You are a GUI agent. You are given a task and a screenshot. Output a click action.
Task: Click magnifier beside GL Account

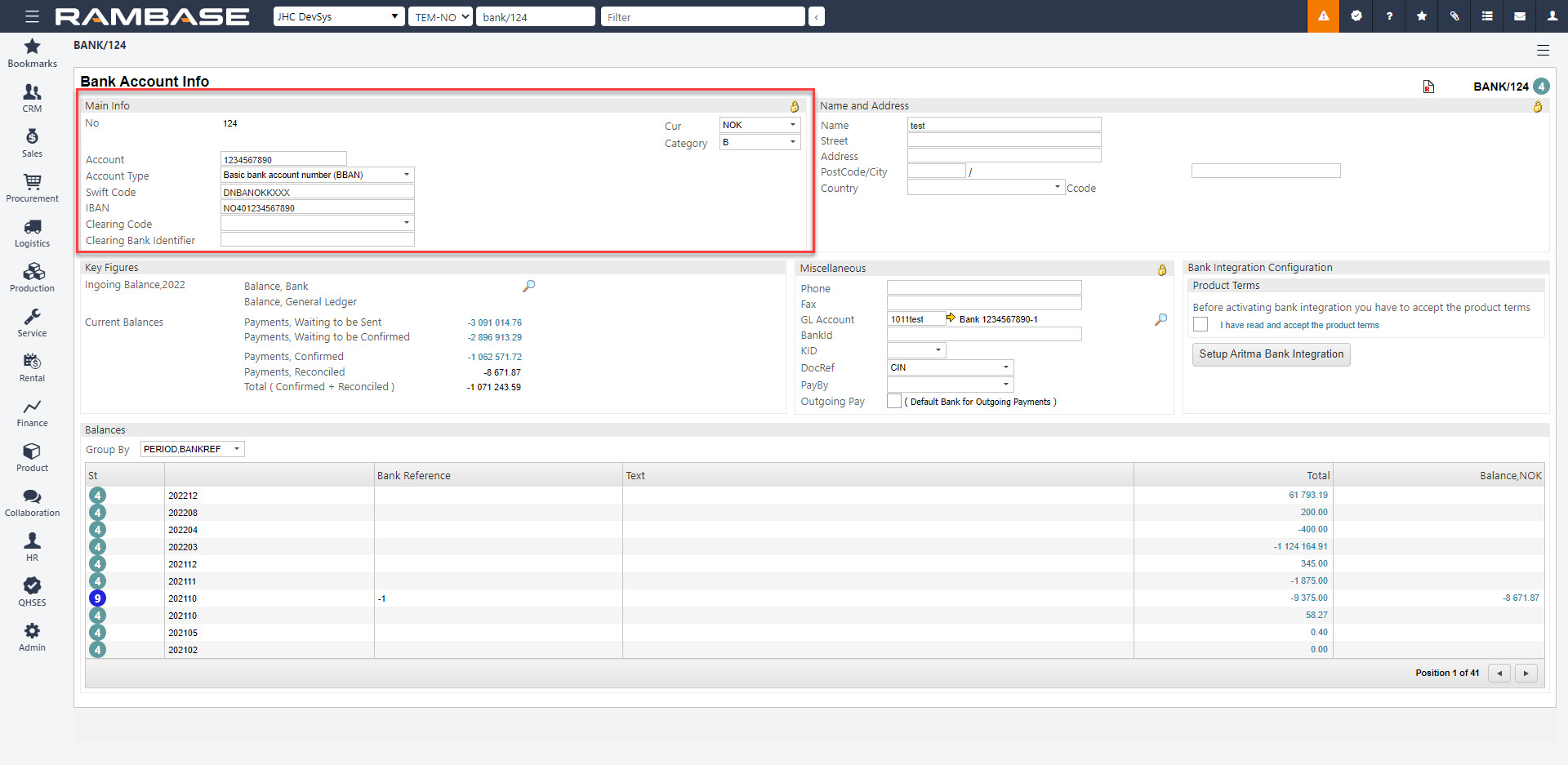[x=1160, y=319]
